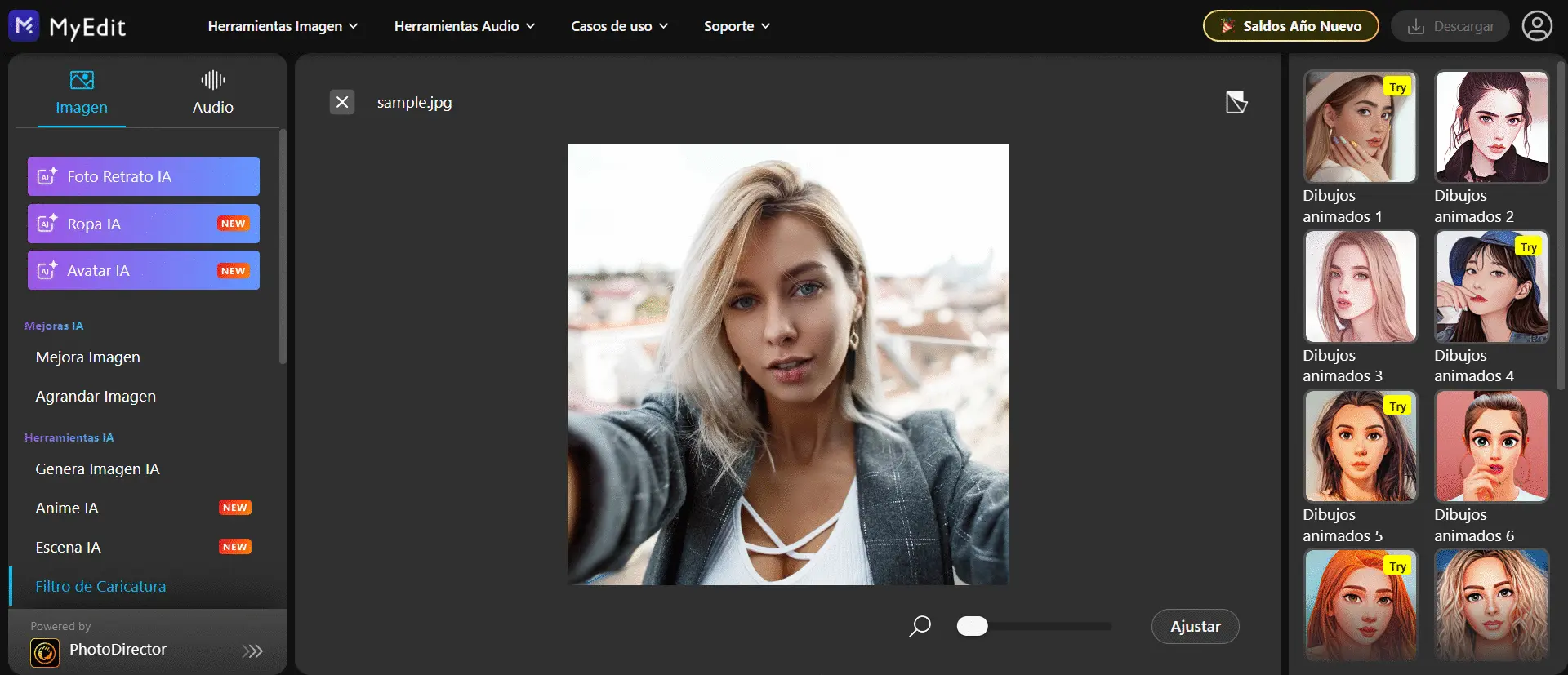Image resolution: width=1568 pixels, height=675 pixels.
Task: Click Try badge on Dibujos animados 4
Action: (x=1529, y=247)
